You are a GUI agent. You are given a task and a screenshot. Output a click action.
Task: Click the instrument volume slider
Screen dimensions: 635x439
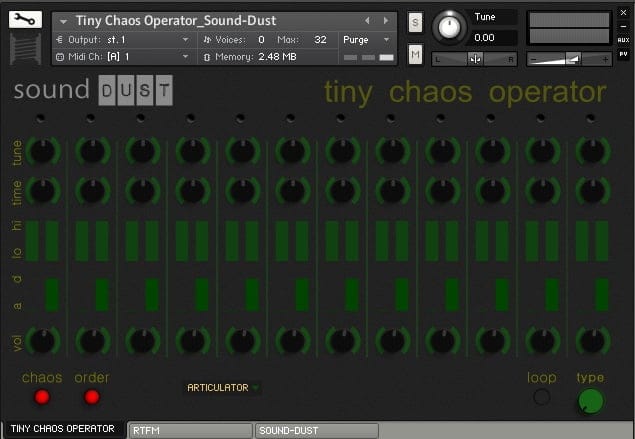click(x=569, y=59)
